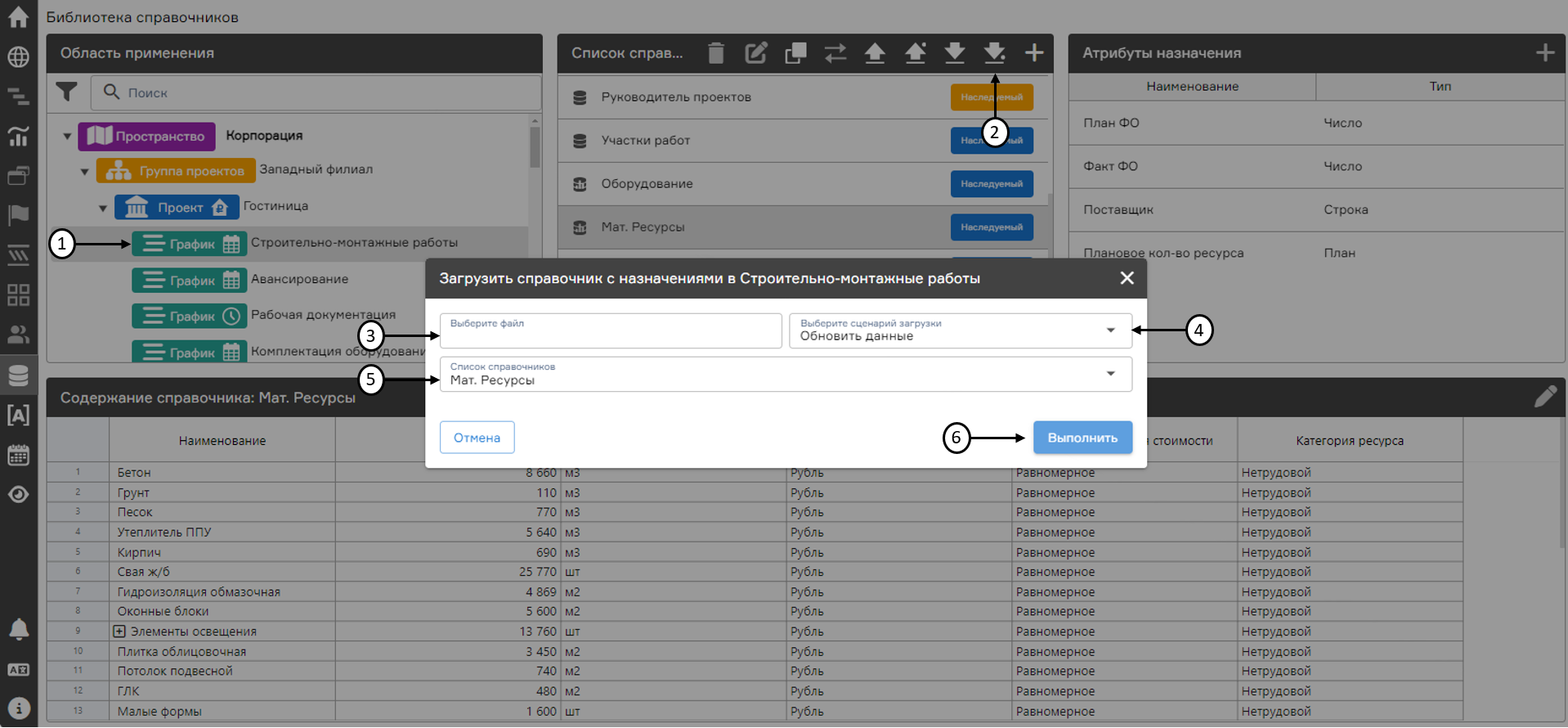This screenshot has width=1568, height=728.
Task: Open the Список справочников dropdown
Action: coord(786,374)
